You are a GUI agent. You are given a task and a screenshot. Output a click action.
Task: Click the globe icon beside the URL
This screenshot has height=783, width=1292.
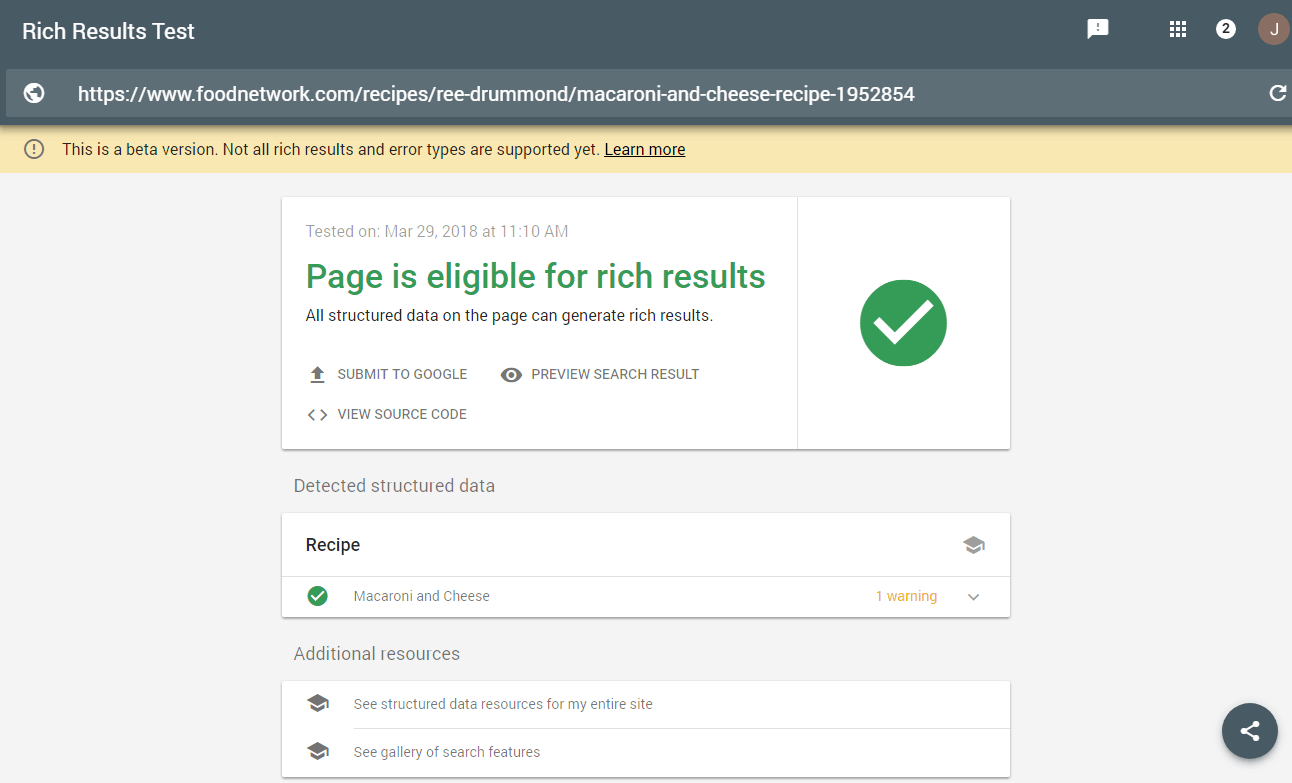[34, 93]
